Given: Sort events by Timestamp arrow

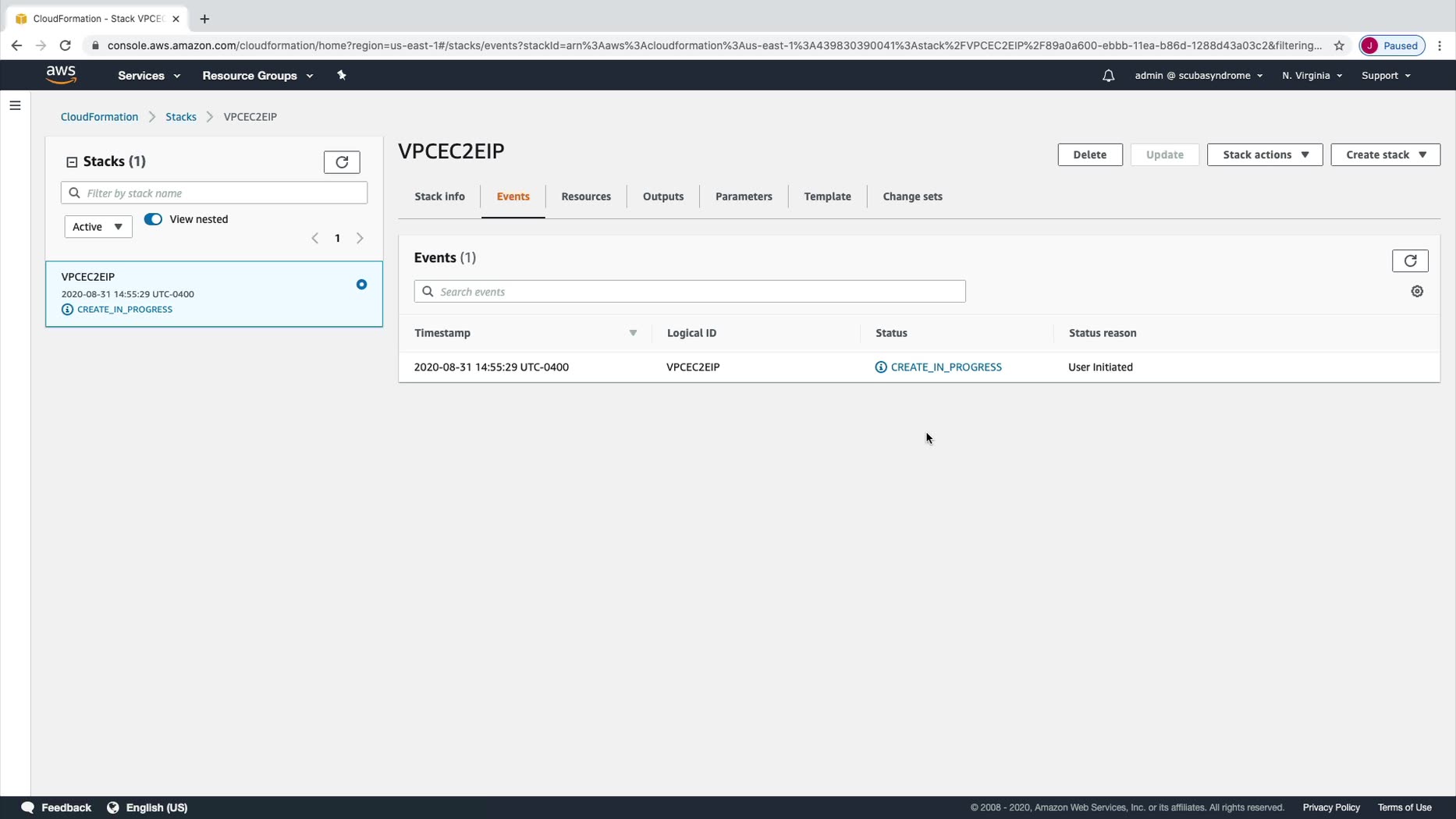Looking at the screenshot, I should 633,333.
